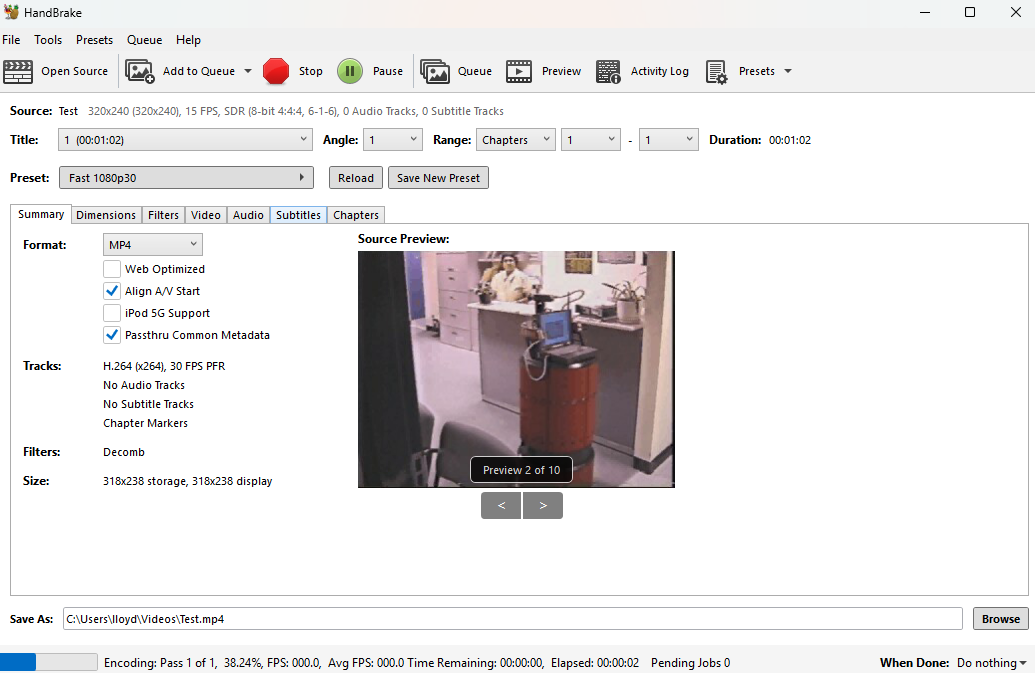Open the Angle dropdown
This screenshot has height=673, width=1035.
click(393, 140)
